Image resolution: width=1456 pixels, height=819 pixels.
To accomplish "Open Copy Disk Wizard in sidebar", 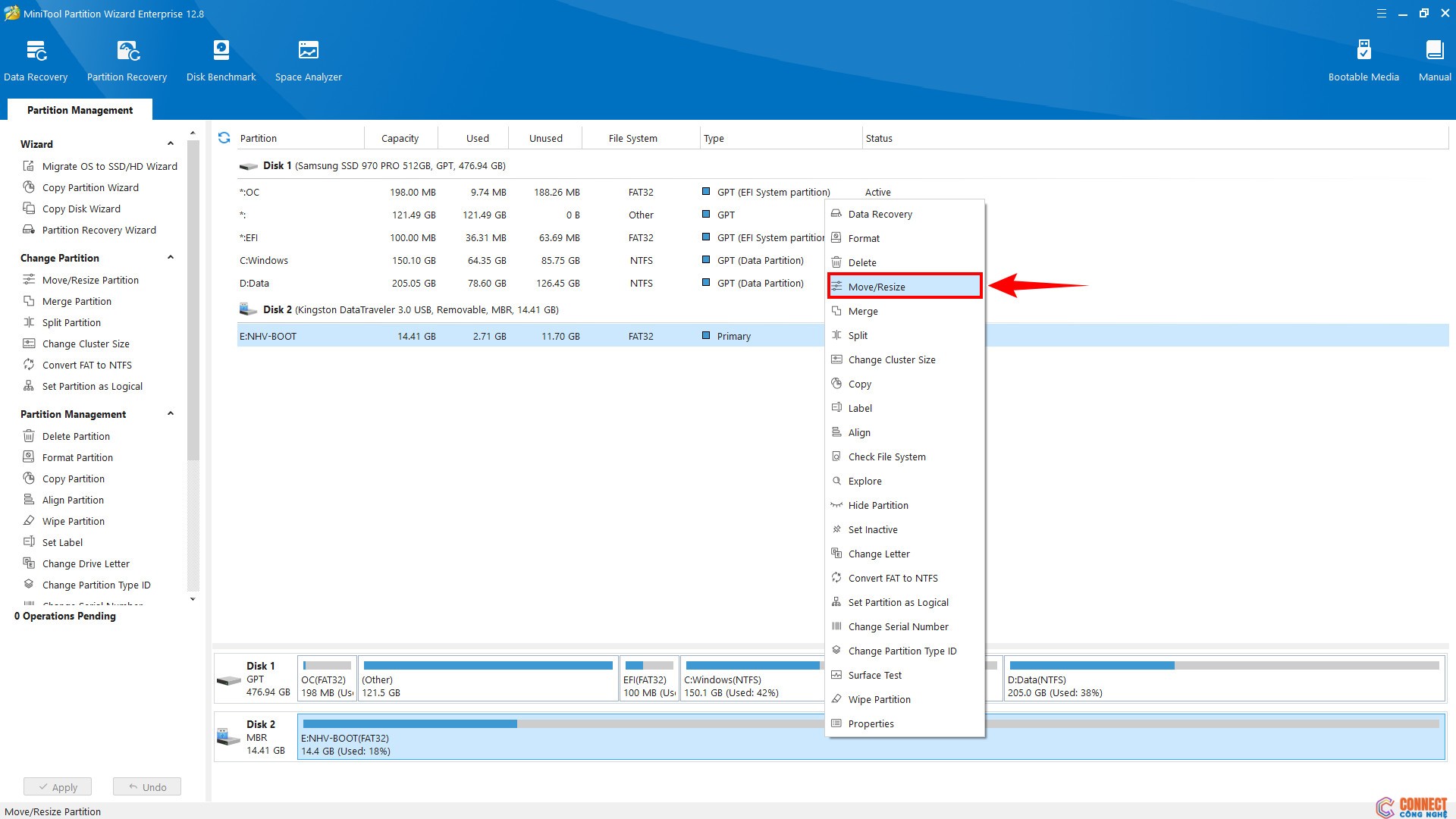I will [x=71, y=209].
